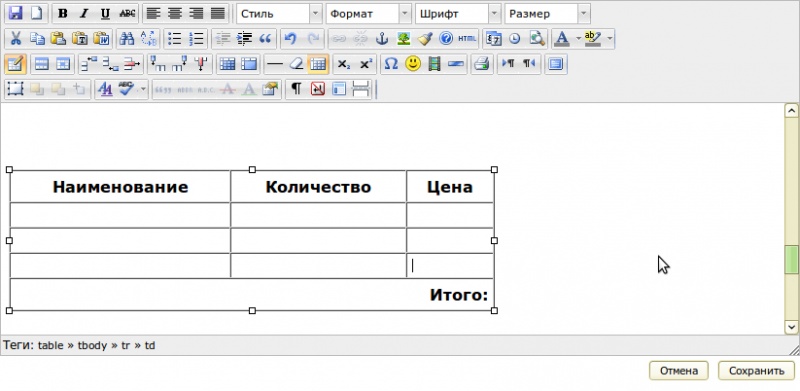This screenshot has width=800, height=391.
Task: Insert an emoticon smiley
Action: click(413, 64)
